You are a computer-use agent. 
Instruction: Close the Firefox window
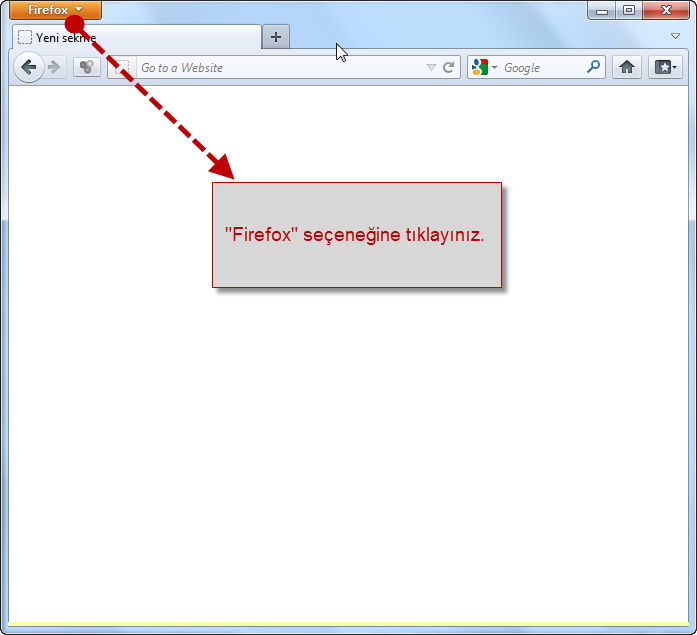coord(666,10)
